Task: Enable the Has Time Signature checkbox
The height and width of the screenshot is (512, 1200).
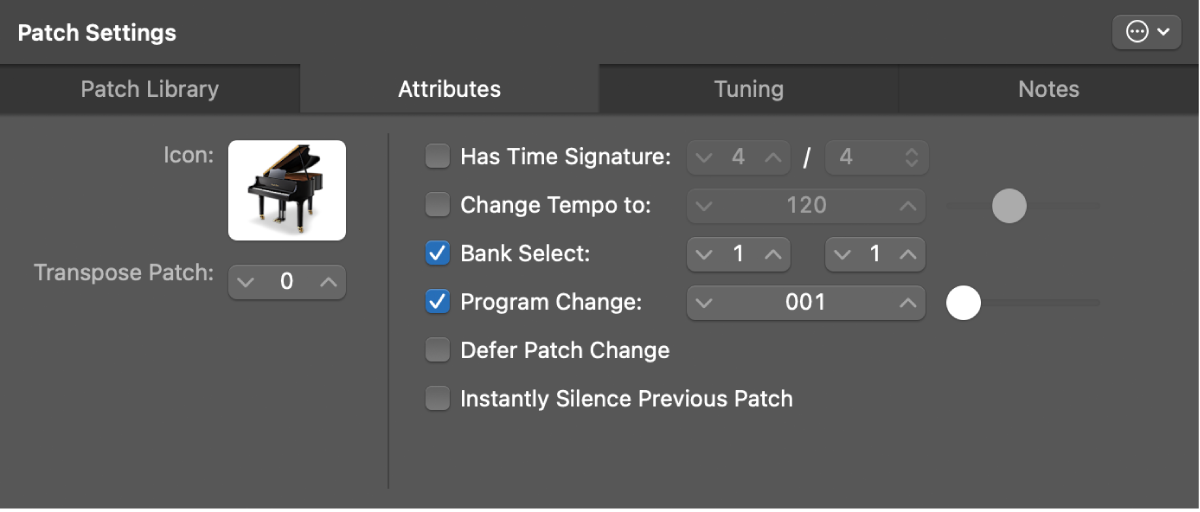Action: pos(438,157)
